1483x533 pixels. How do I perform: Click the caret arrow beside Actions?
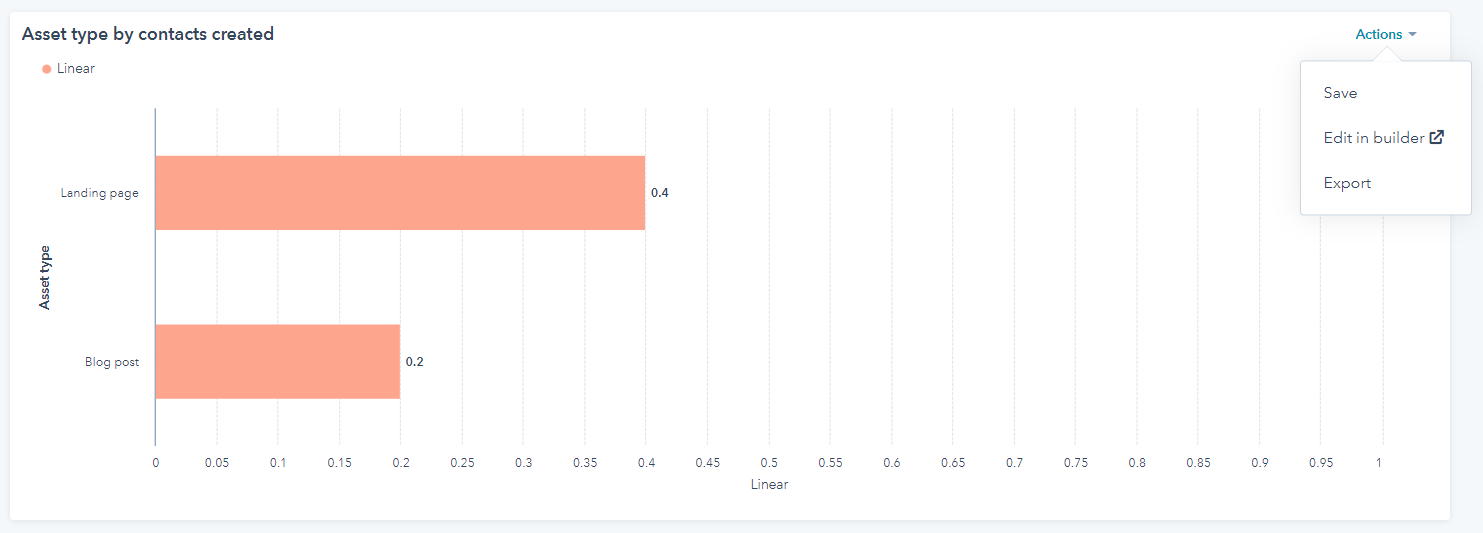[1412, 35]
